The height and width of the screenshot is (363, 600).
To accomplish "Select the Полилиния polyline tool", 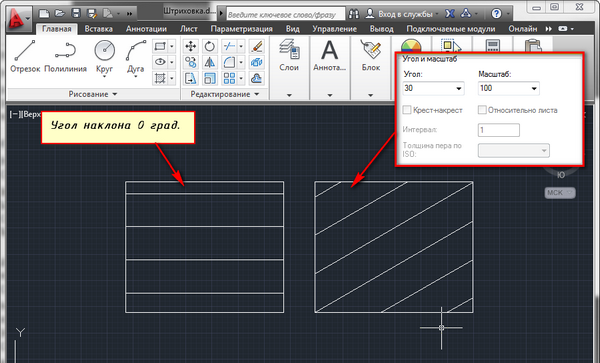I will pyautogui.click(x=65, y=57).
